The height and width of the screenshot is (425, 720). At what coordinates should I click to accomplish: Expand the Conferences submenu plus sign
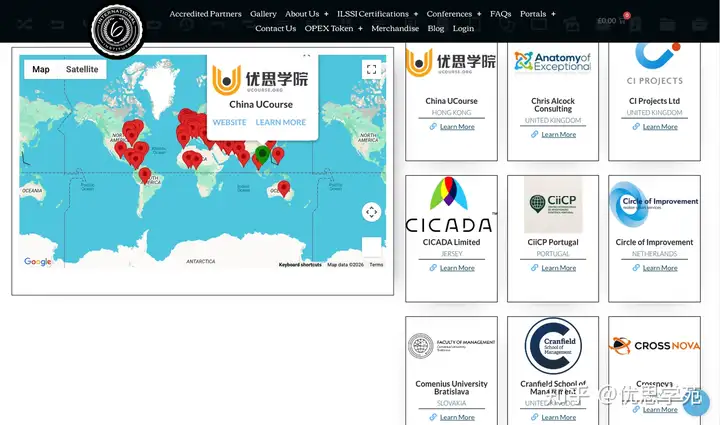tap(479, 14)
